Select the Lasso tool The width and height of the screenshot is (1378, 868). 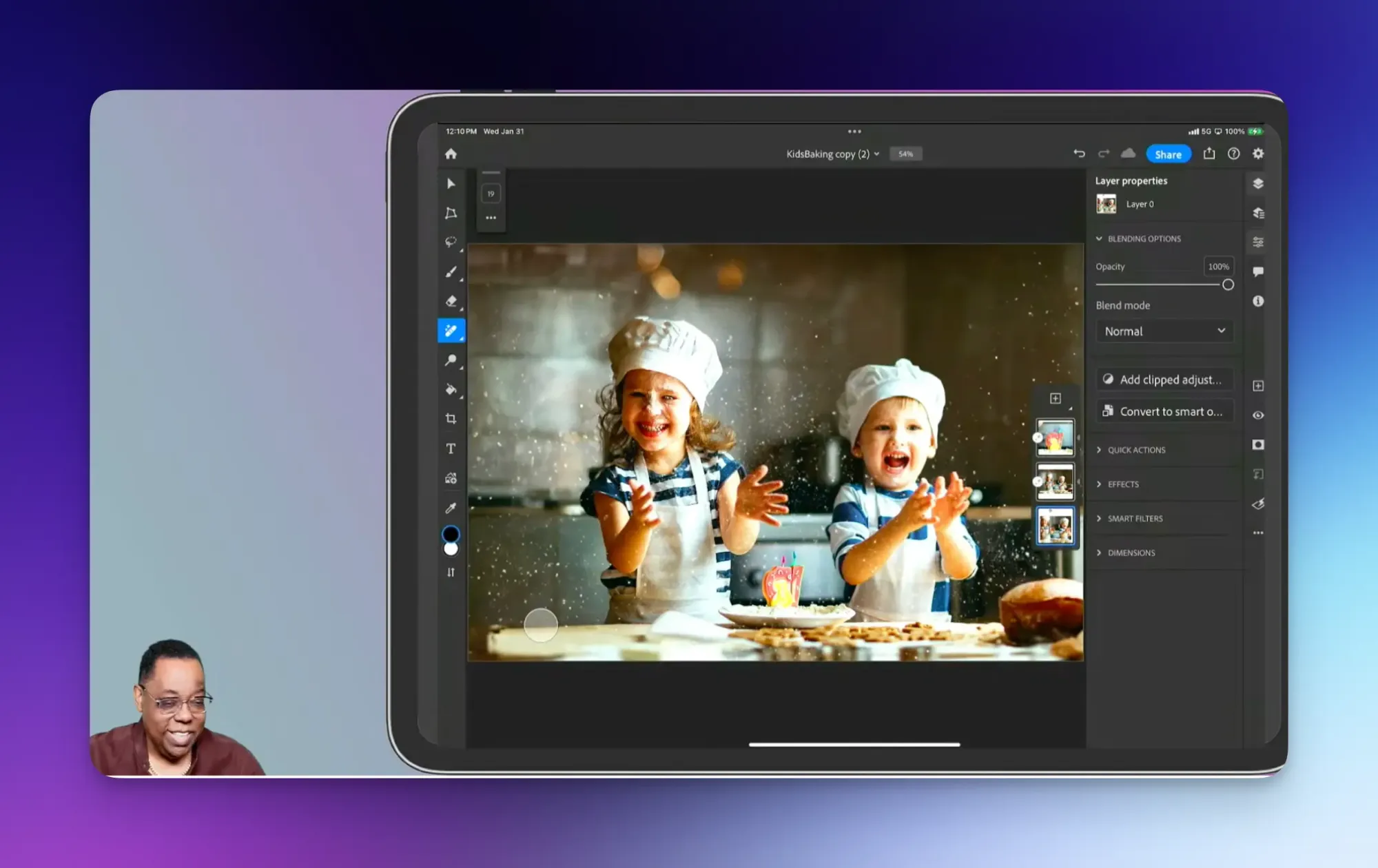pos(451,241)
